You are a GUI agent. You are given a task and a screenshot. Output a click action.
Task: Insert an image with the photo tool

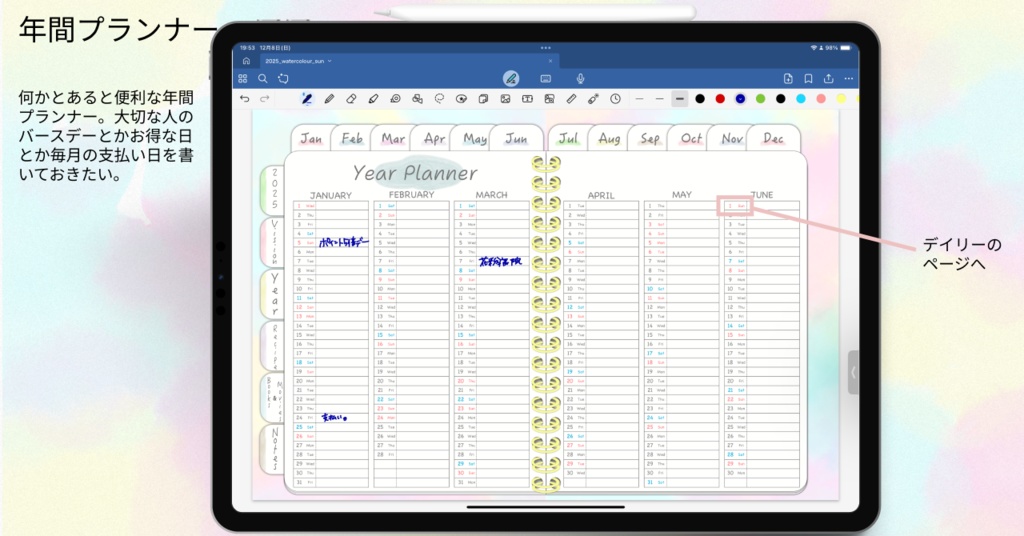(x=505, y=99)
